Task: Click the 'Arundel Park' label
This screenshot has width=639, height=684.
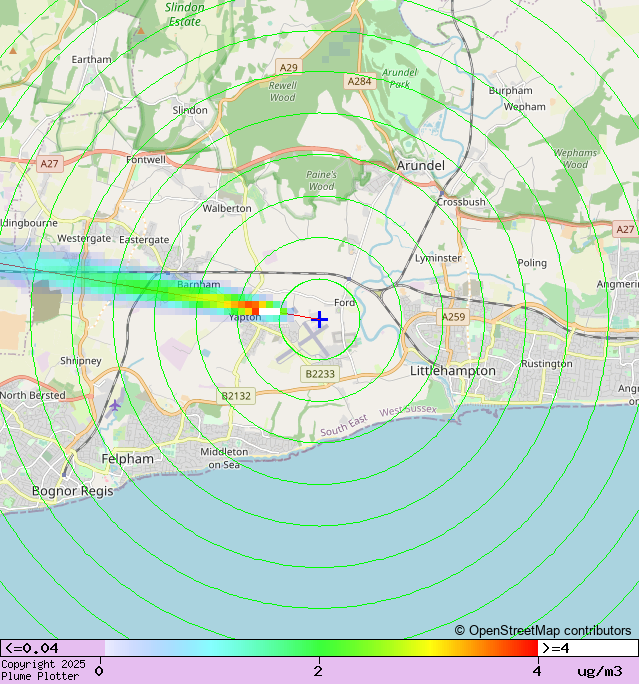Action: [400, 78]
